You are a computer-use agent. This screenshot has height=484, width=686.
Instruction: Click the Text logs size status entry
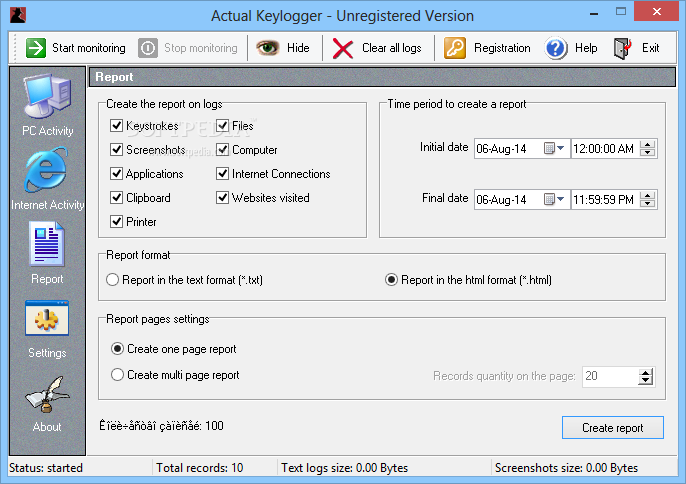click(x=344, y=468)
